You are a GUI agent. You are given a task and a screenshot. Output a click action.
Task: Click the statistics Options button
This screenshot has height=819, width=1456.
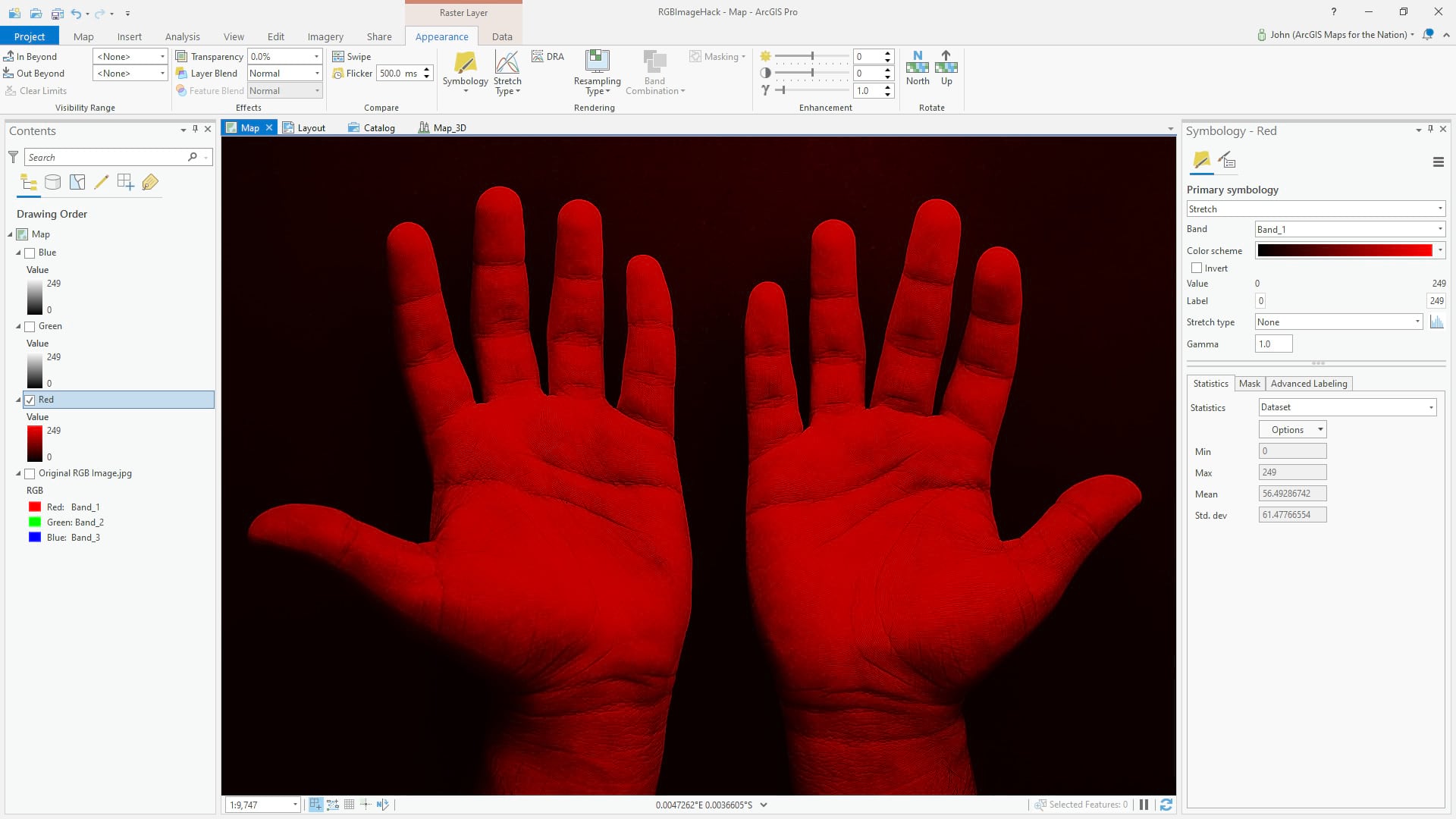click(x=1292, y=430)
